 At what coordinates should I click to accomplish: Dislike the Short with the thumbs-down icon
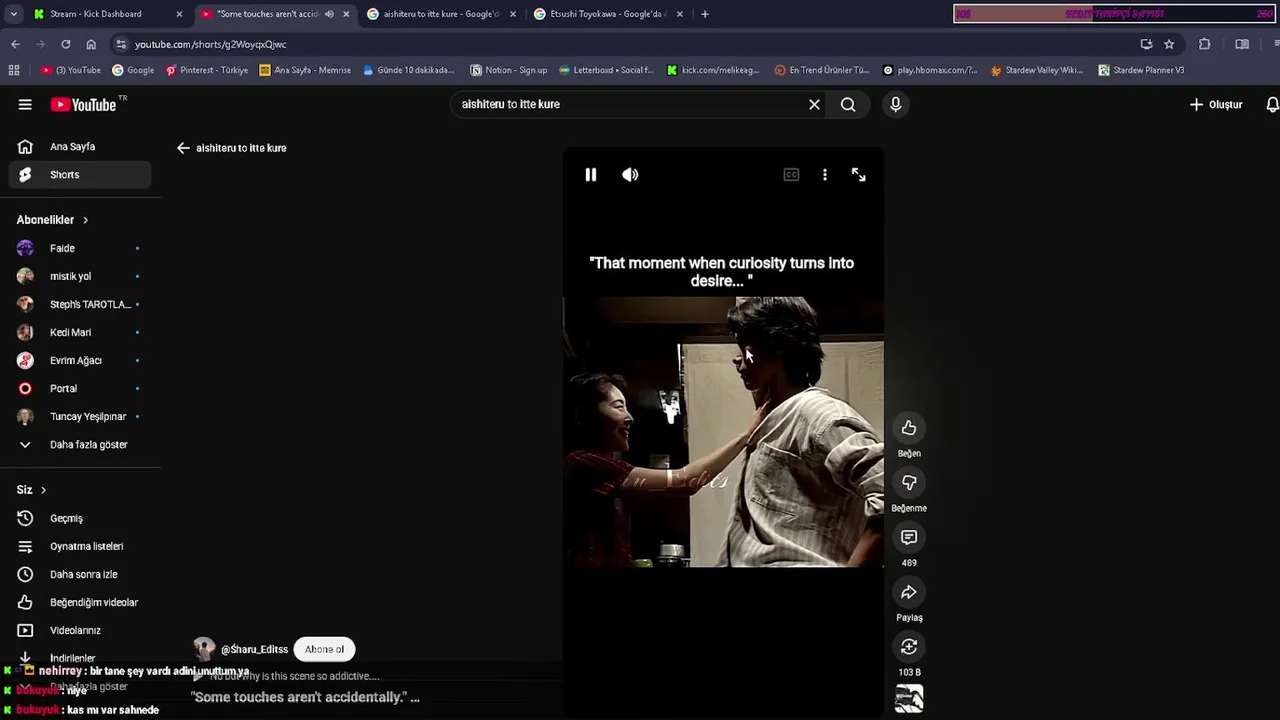pos(909,483)
